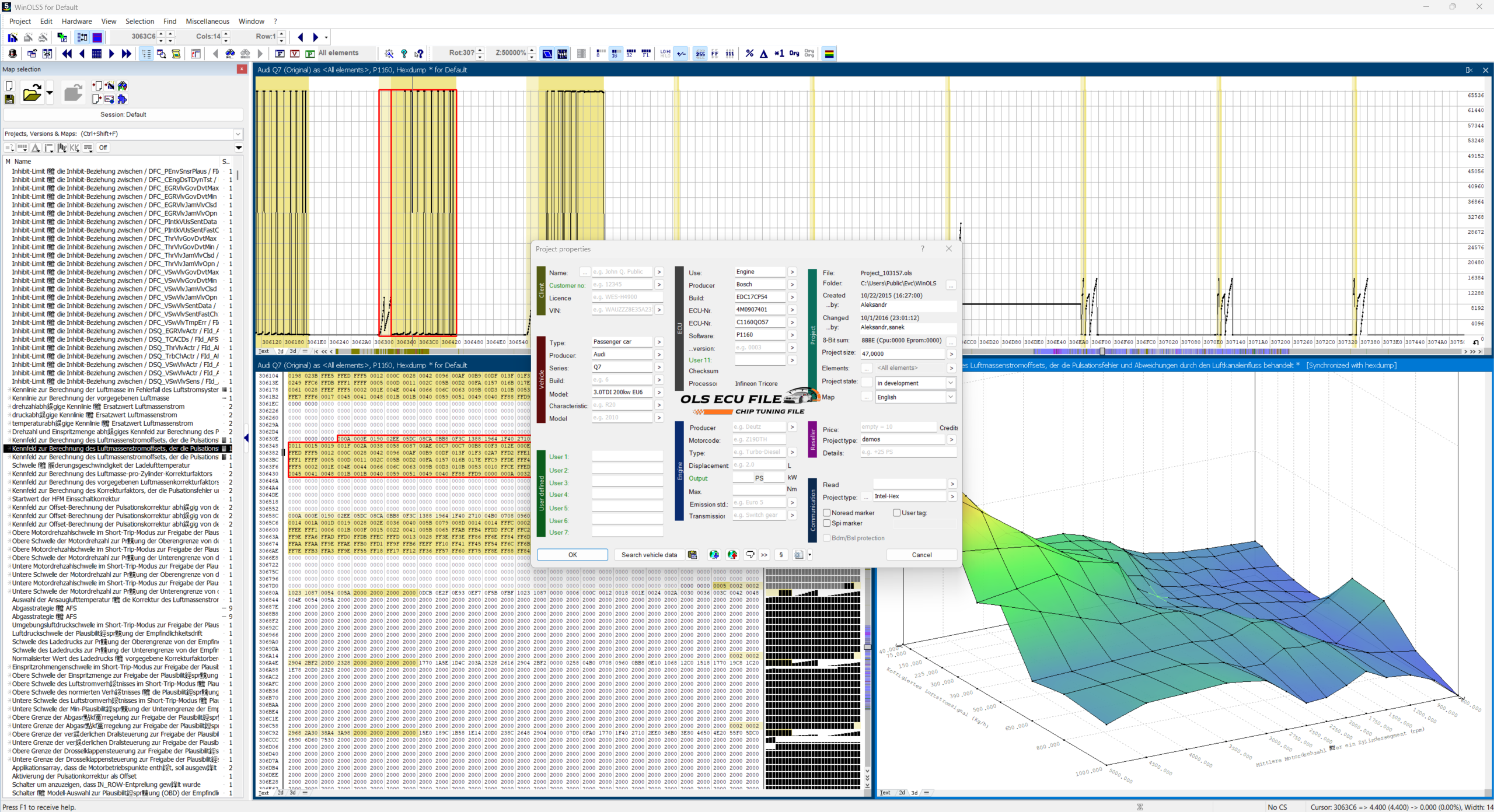Click the Org original values icon
Image resolution: width=1494 pixels, height=812 pixels.
(794, 54)
